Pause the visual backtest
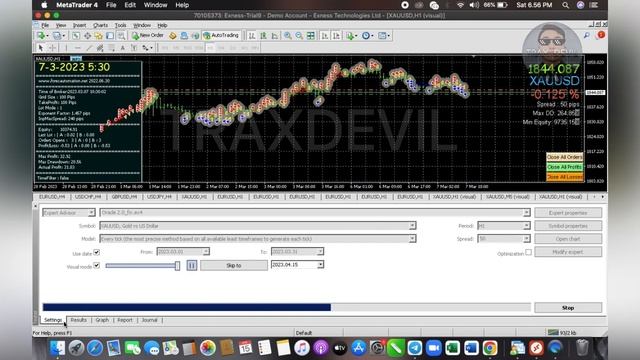This screenshot has width=640, height=360. point(192,265)
